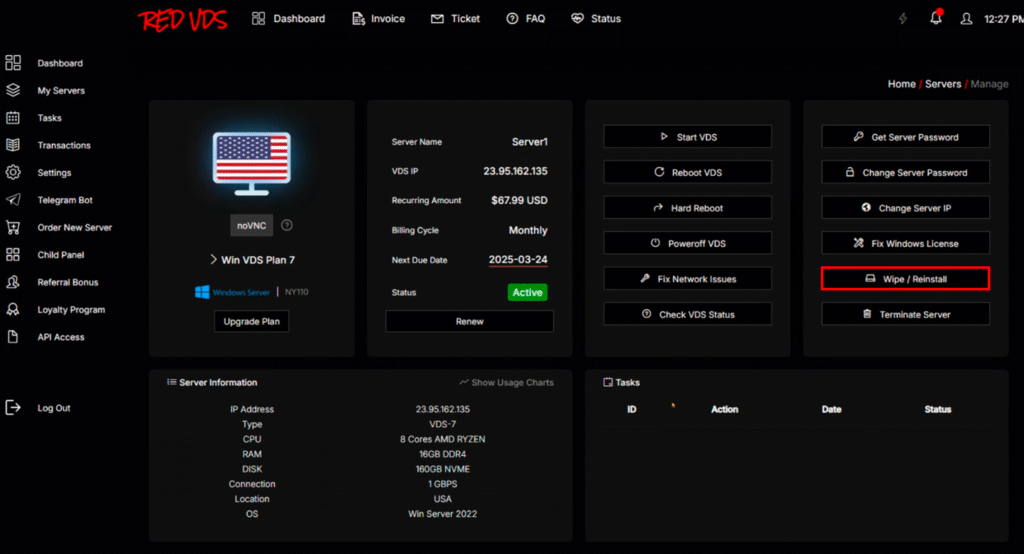The width and height of the screenshot is (1024, 554).
Task: Click Get Server Password button
Action: pos(906,137)
